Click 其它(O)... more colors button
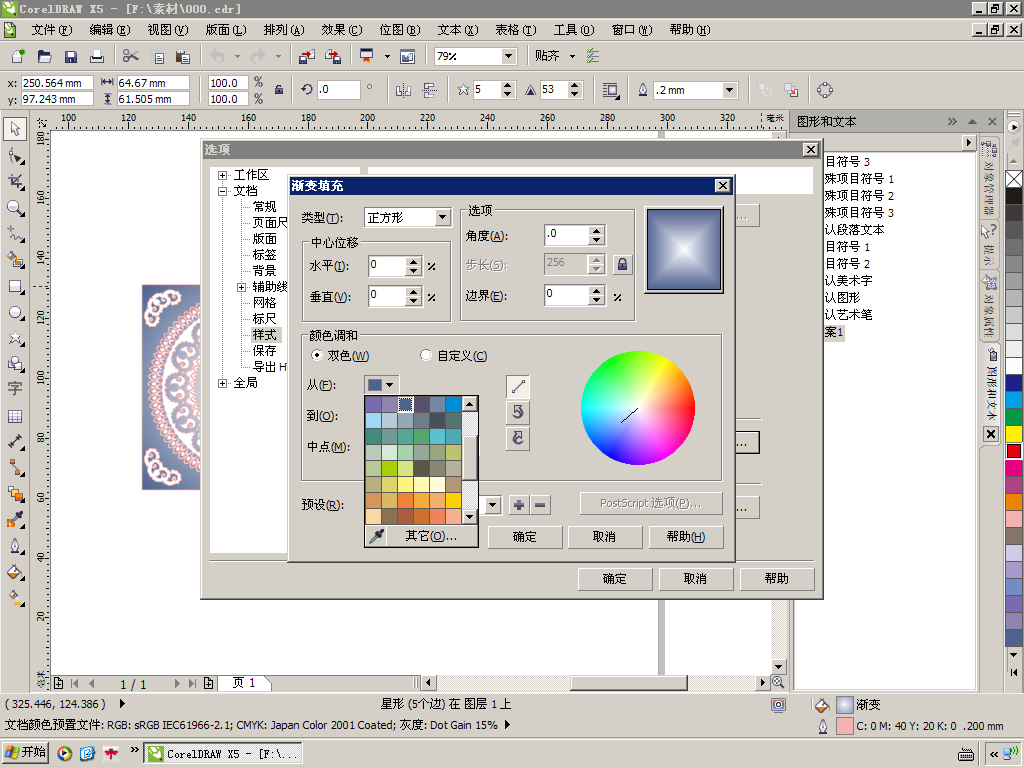The width and height of the screenshot is (1024, 768). 431,536
